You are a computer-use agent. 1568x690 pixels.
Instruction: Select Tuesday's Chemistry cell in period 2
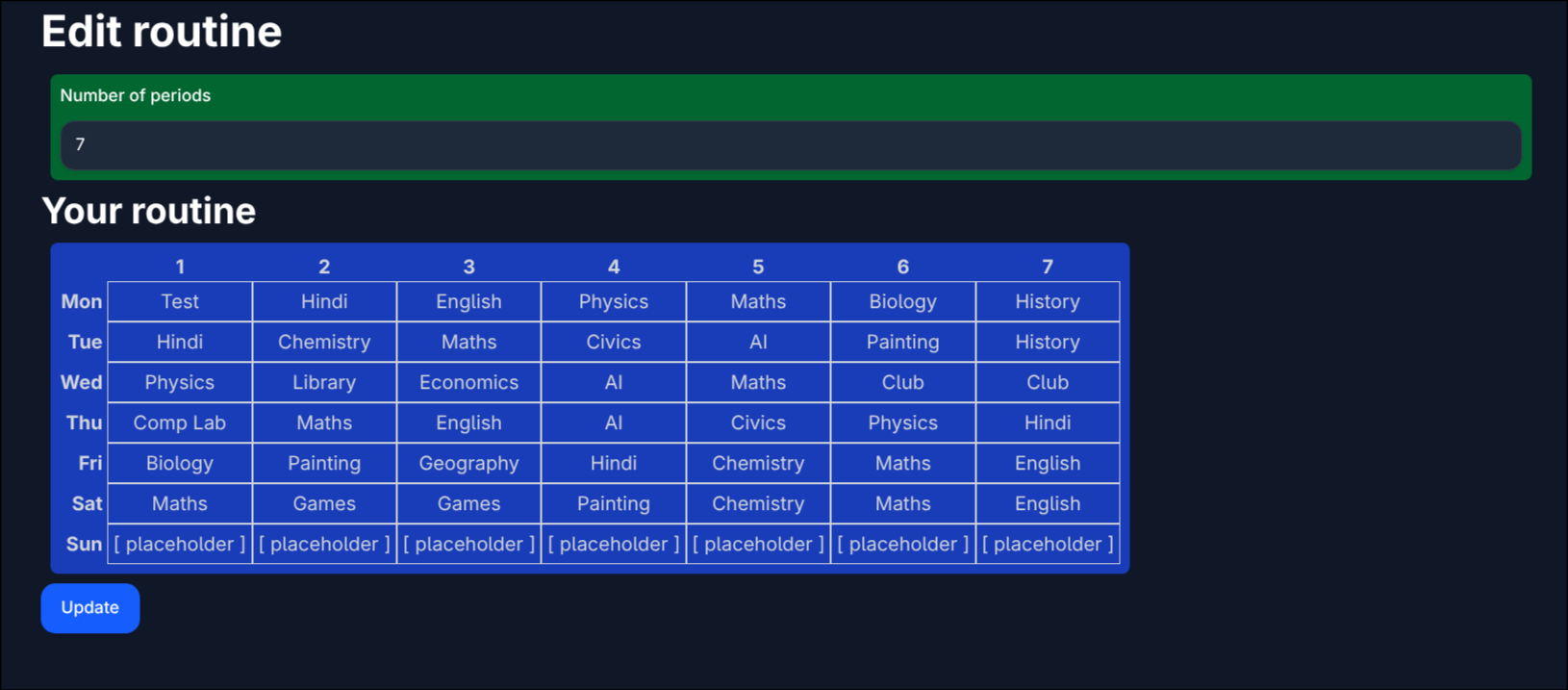324,342
